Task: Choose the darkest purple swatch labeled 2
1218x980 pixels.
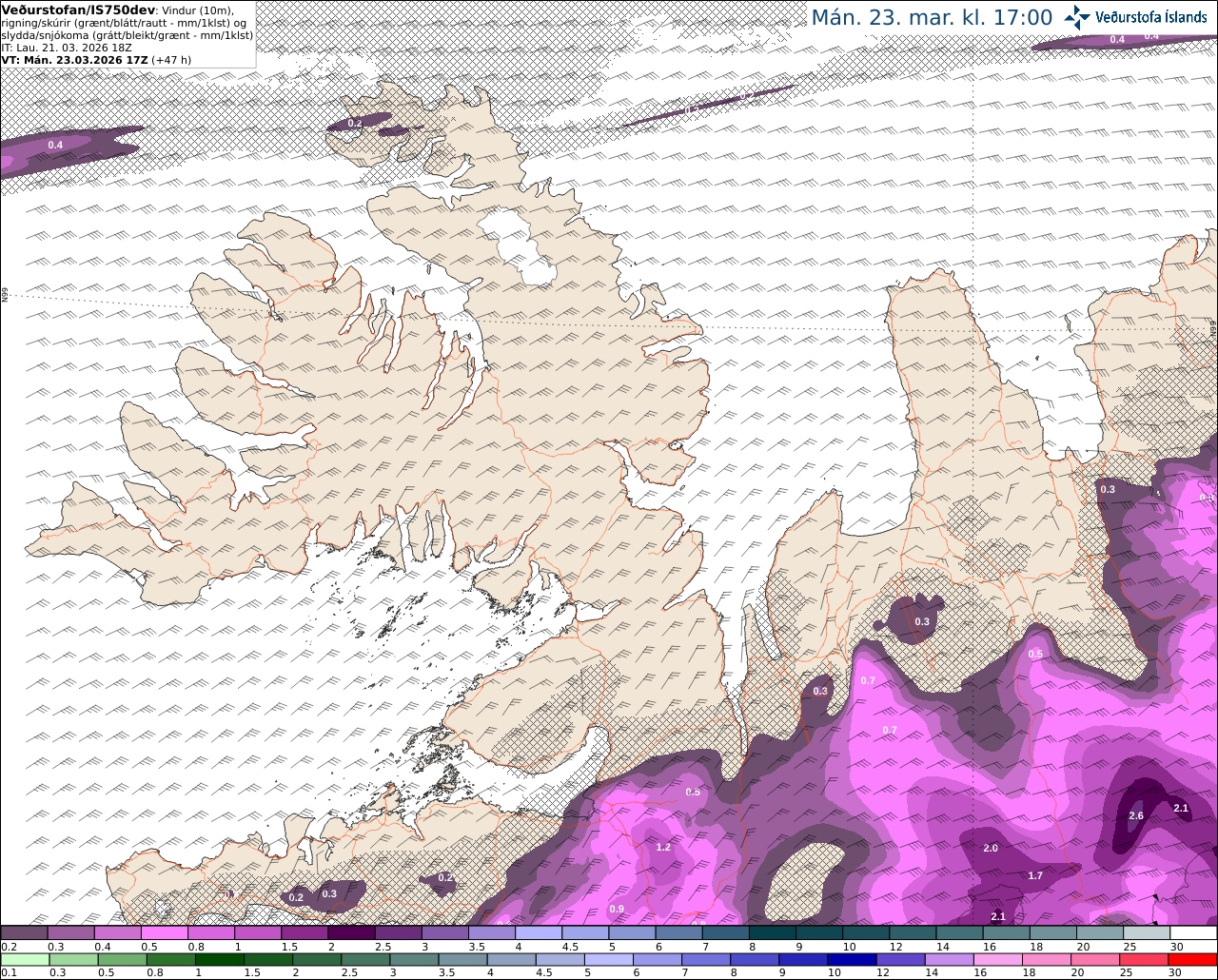Action: pyautogui.click(x=351, y=933)
